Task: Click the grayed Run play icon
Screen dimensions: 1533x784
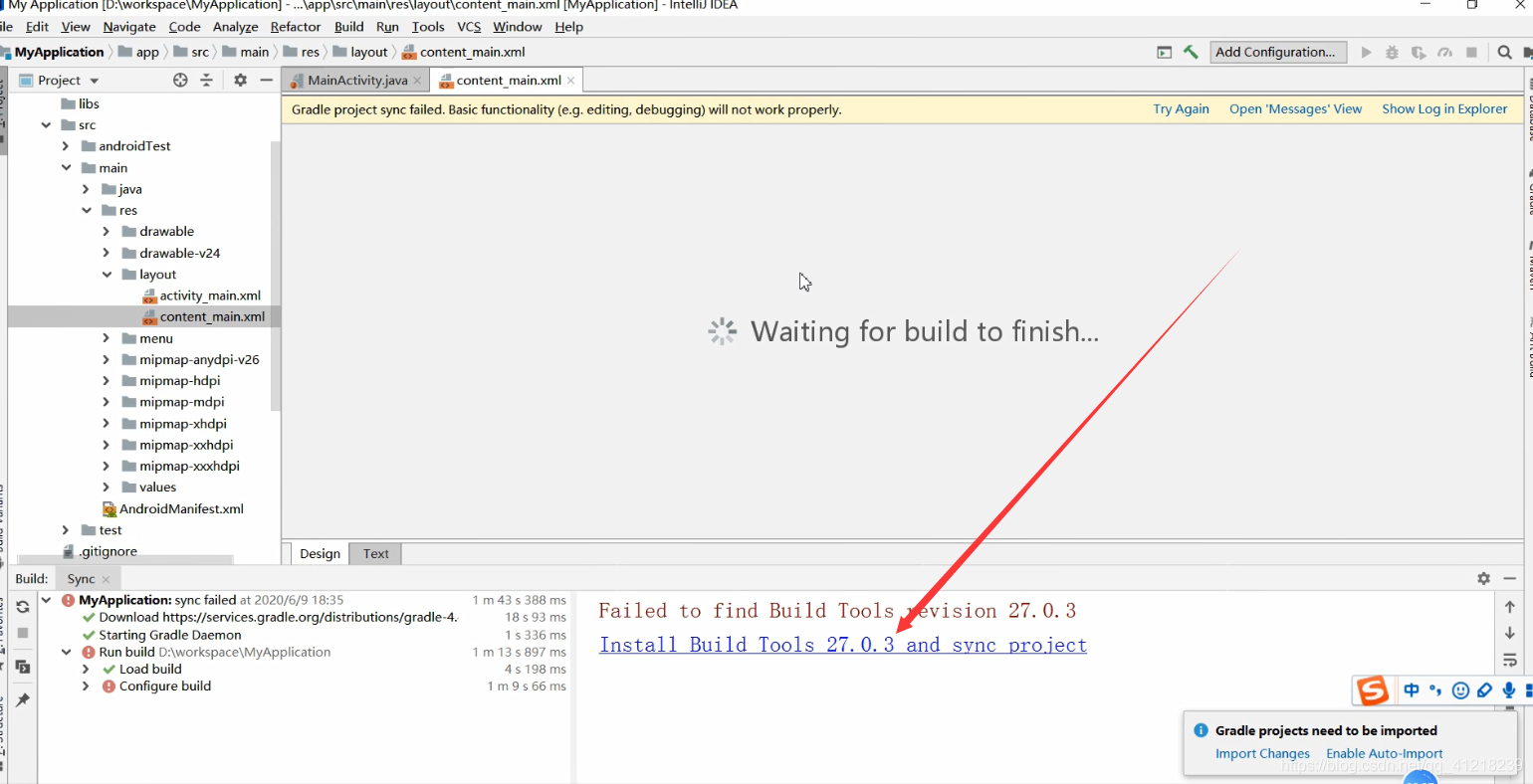Action: point(1366,52)
